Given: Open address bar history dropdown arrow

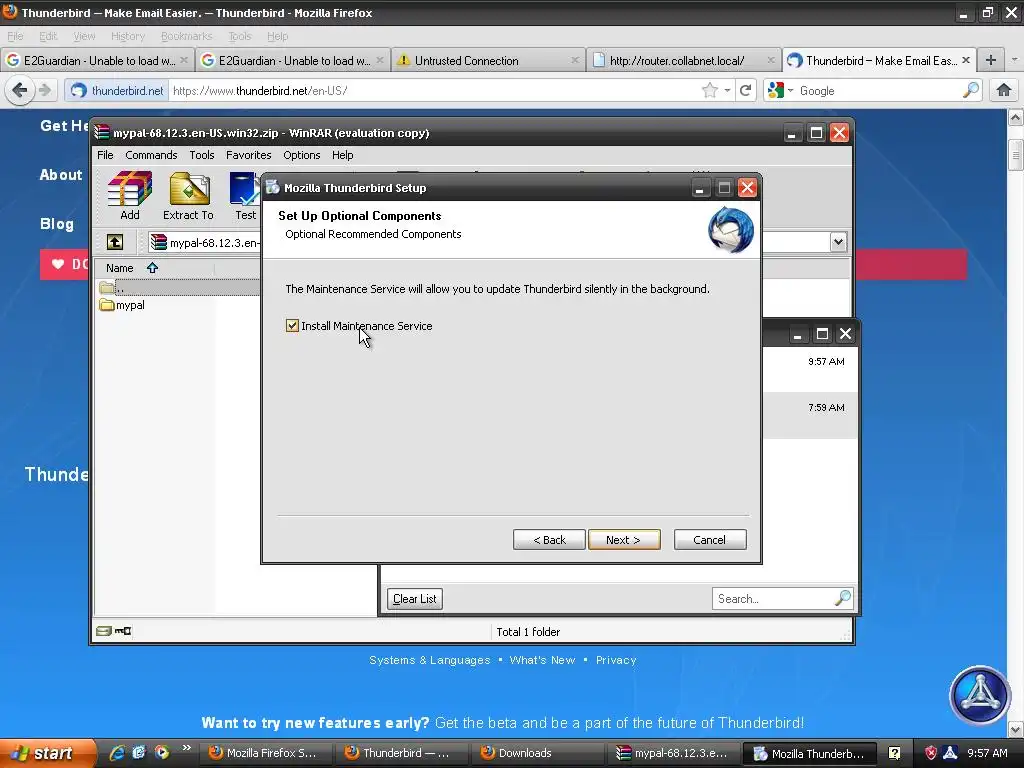Looking at the screenshot, I should pyautogui.click(x=727, y=91).
